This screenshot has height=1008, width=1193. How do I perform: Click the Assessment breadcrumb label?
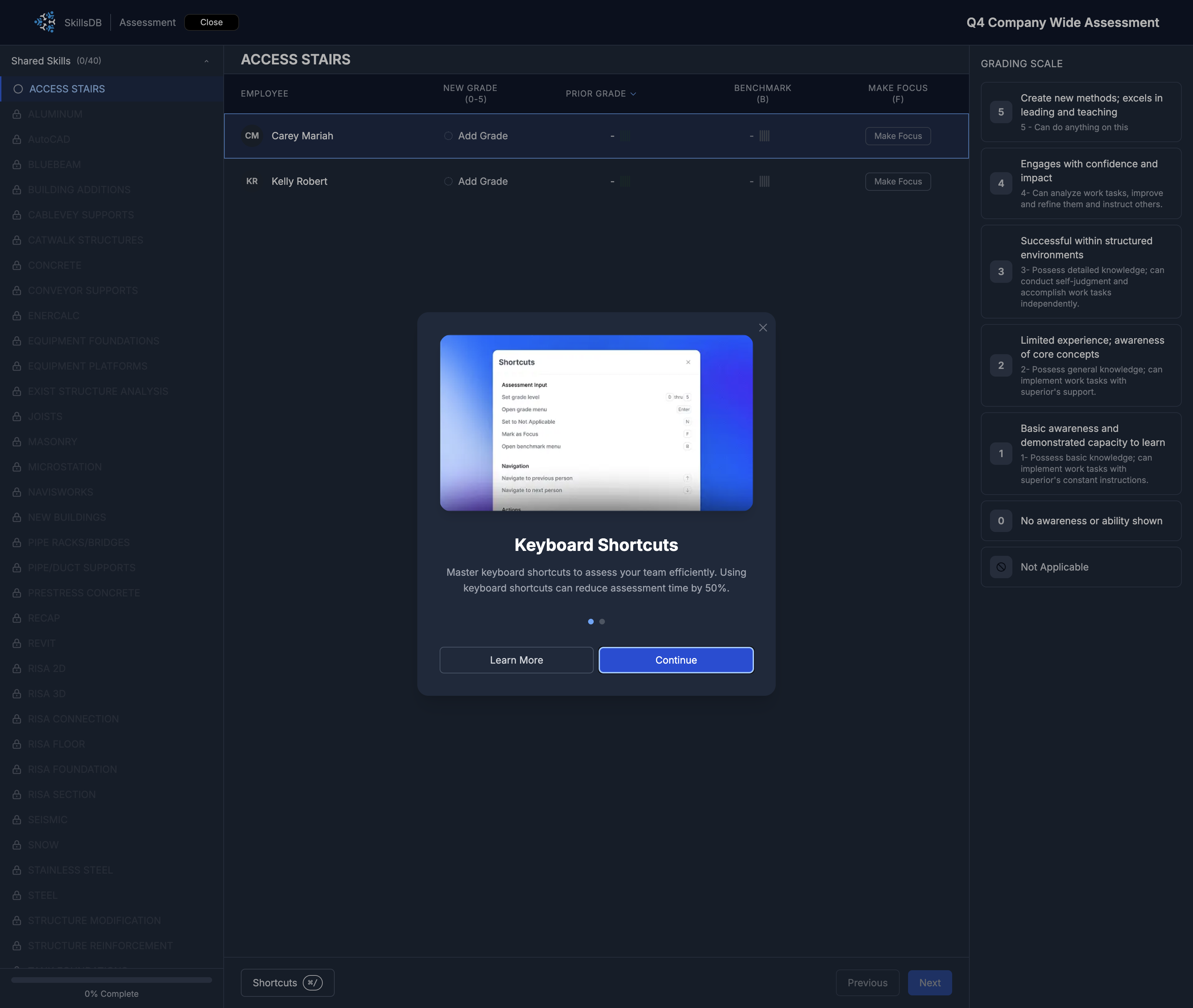coord(147,22)
